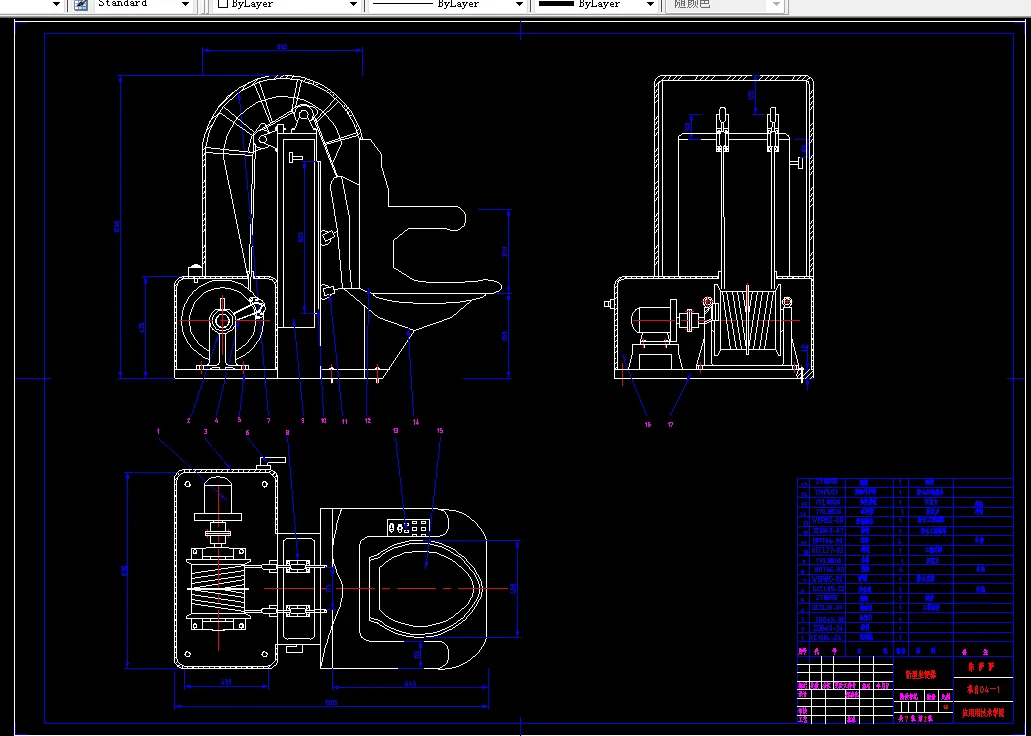Select leader balloon number 11 under side view
Viewport: 1031px width, 736px height.
coord(344,422)
